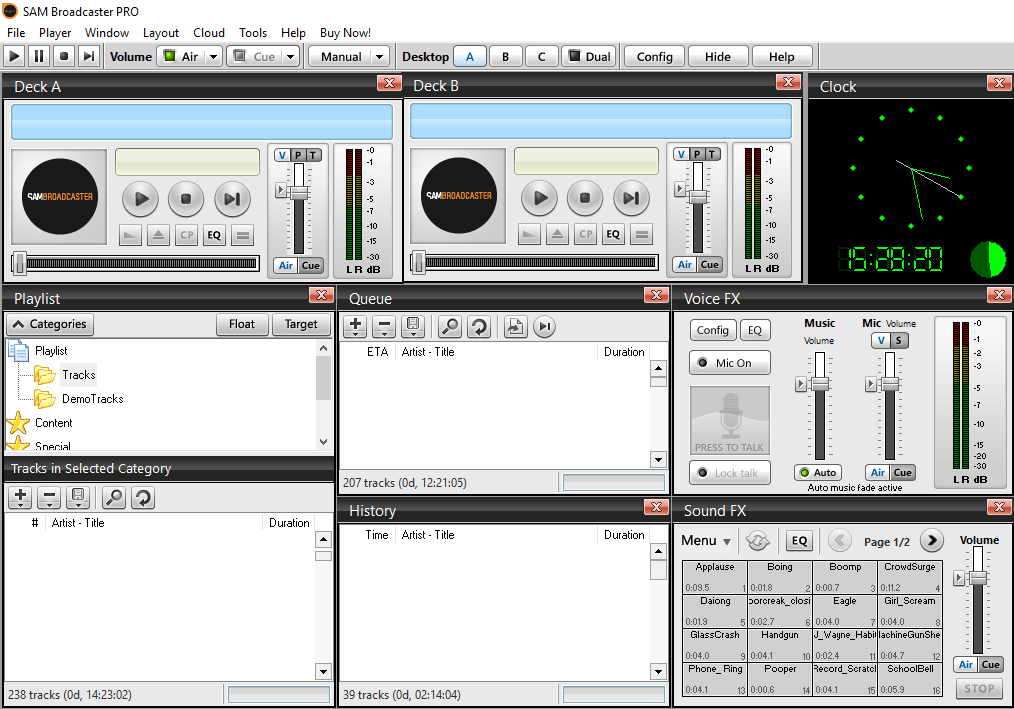Screen dimensions: 1014x709
Task: Add tracks to the selected category
Action: click(x=20, y=497)
